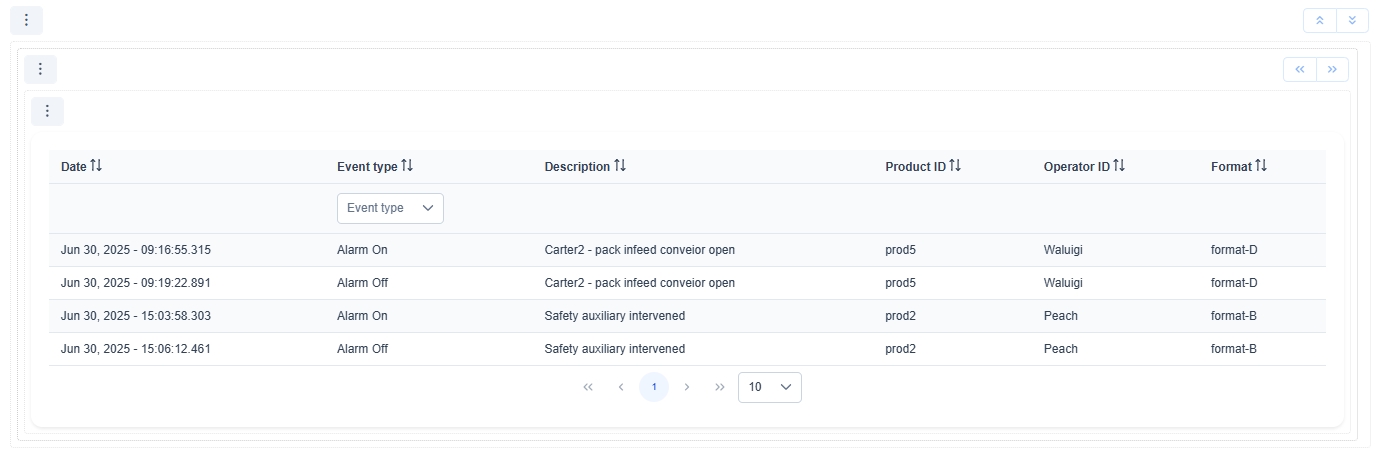Click the double chevron down button
Viewport: 1380px width, 452px height.
pyautogui.click(x=1352, y=20)
